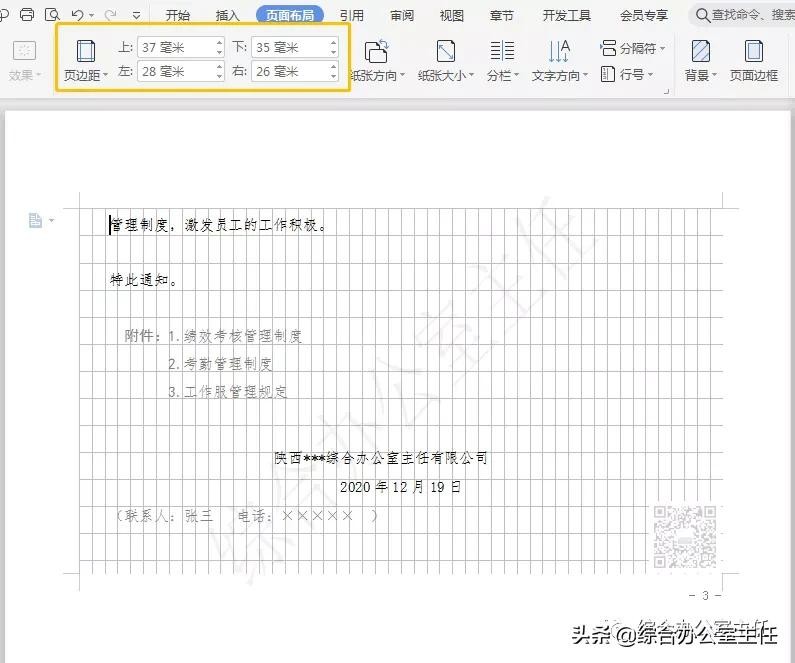Click the 右 right margin input field
Image resolution: width=795 pixels, height=663 pixels.
pos(289,71)
